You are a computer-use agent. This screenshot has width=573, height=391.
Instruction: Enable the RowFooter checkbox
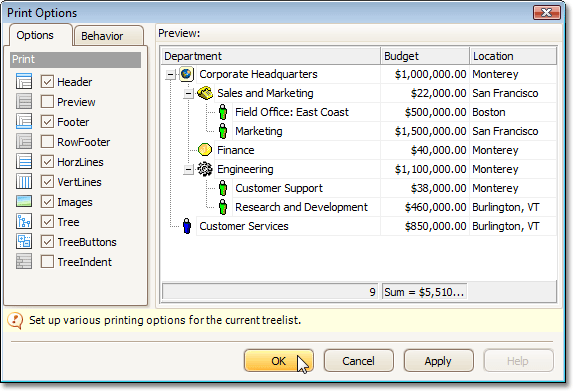[47, 141]
